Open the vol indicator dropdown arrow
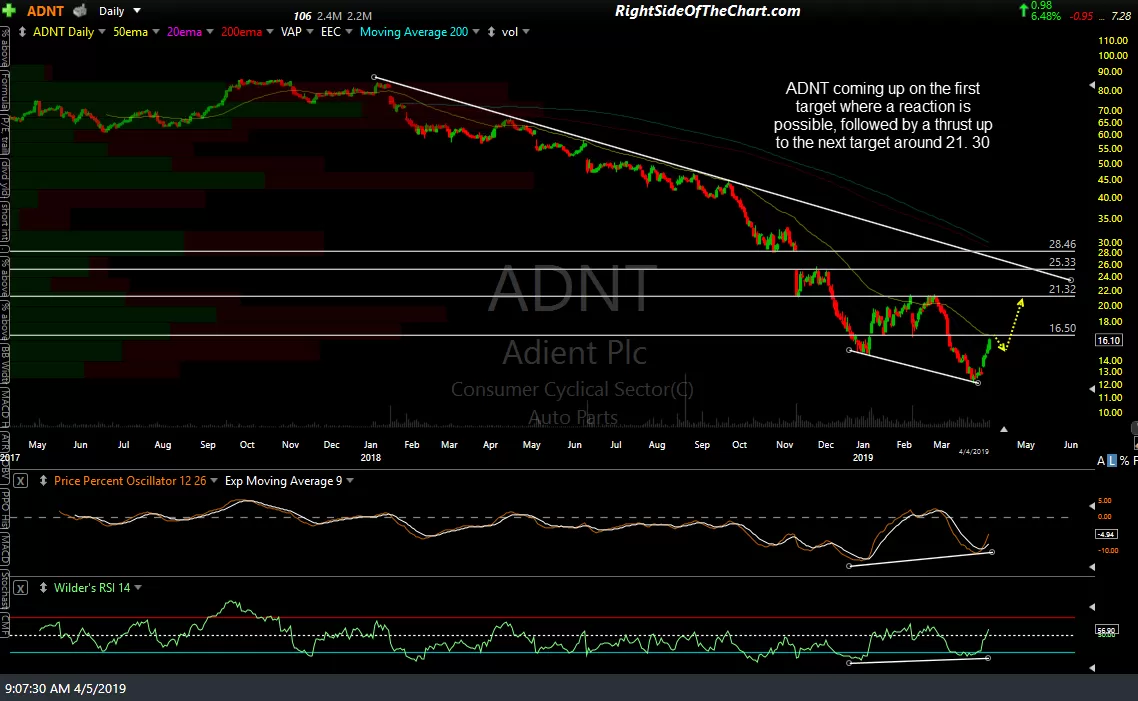1138x701 pixels. tap(525, 32)
